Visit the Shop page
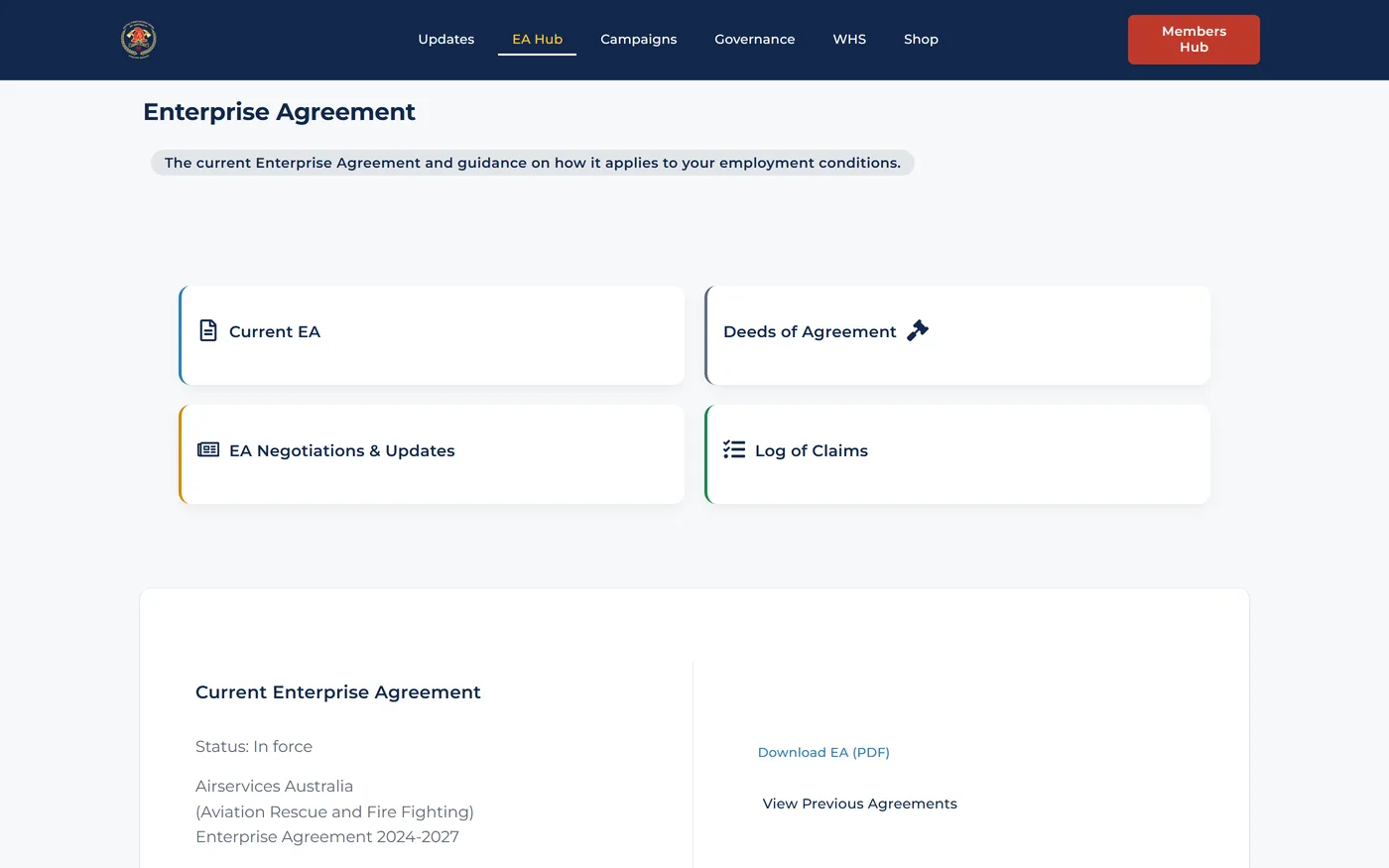 click(921, 40)
